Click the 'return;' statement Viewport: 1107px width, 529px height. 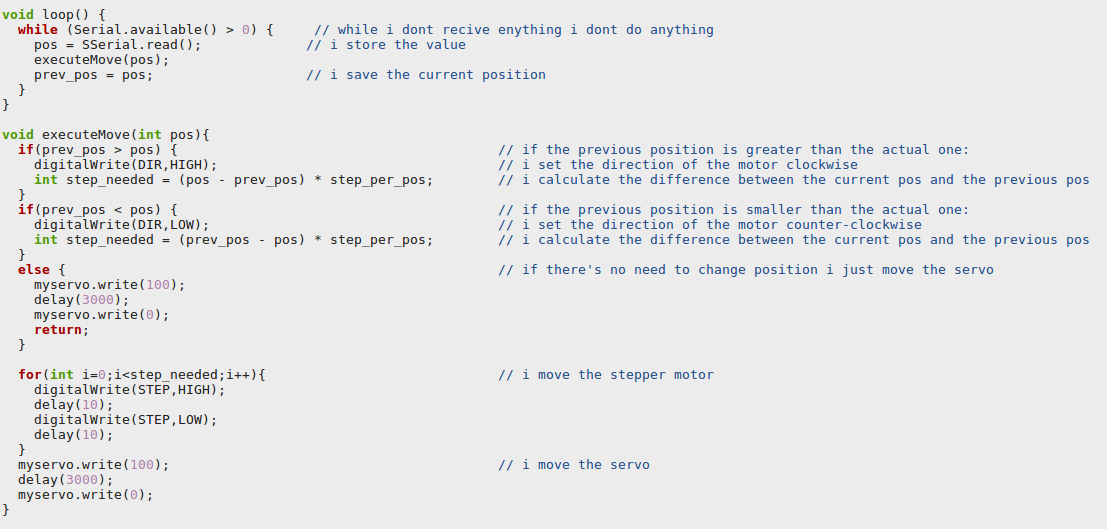click(x=62, y=330)
